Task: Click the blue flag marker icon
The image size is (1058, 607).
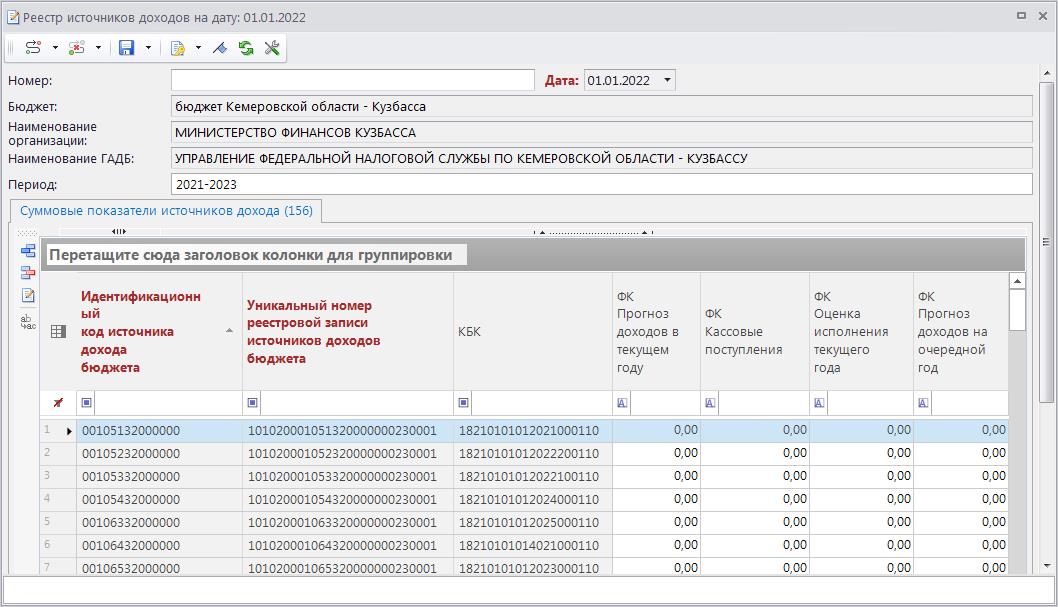Action: (x=220, y=48)
